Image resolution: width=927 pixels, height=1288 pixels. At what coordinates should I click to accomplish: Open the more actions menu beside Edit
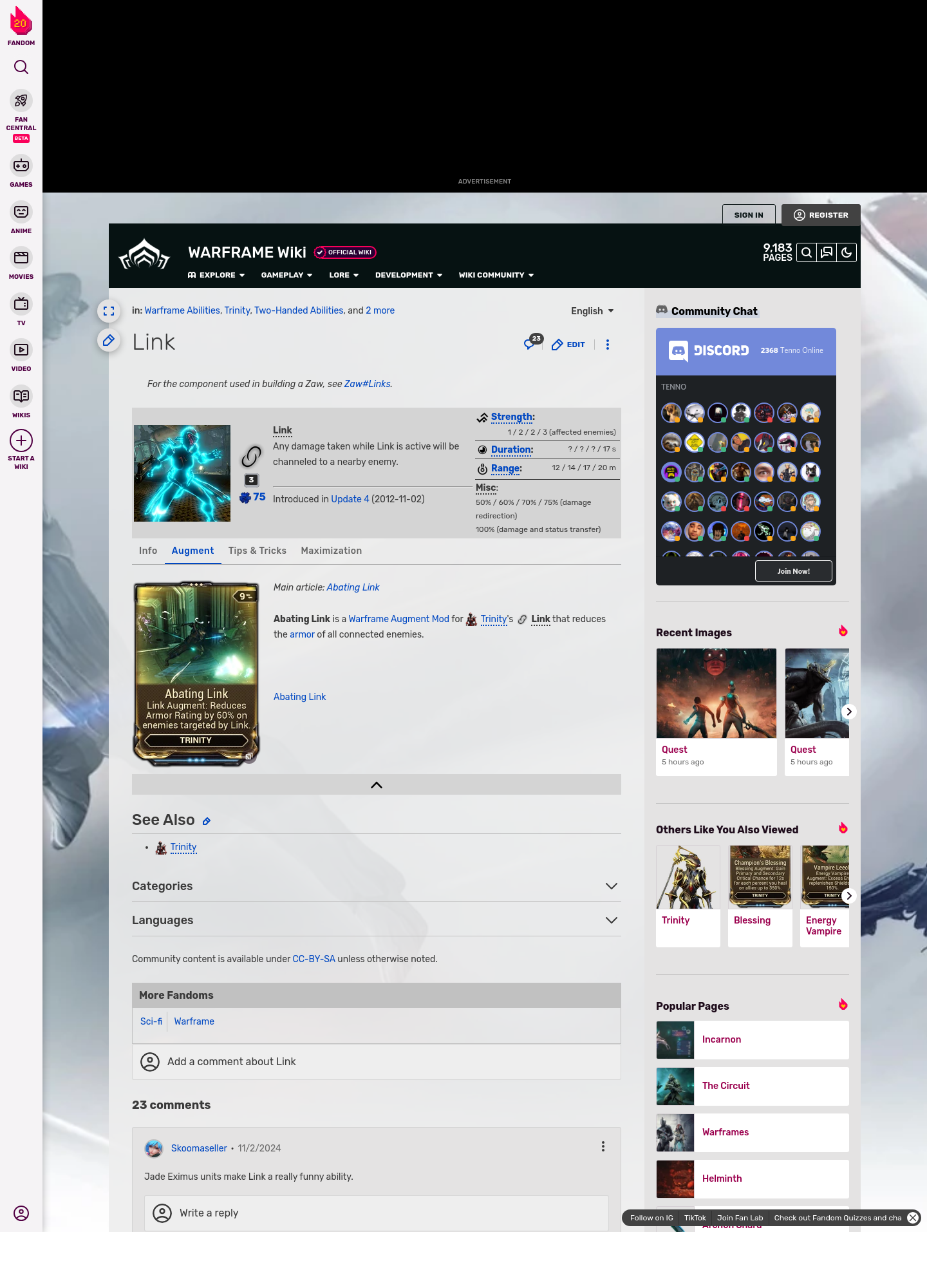click(x=607, y=345)
